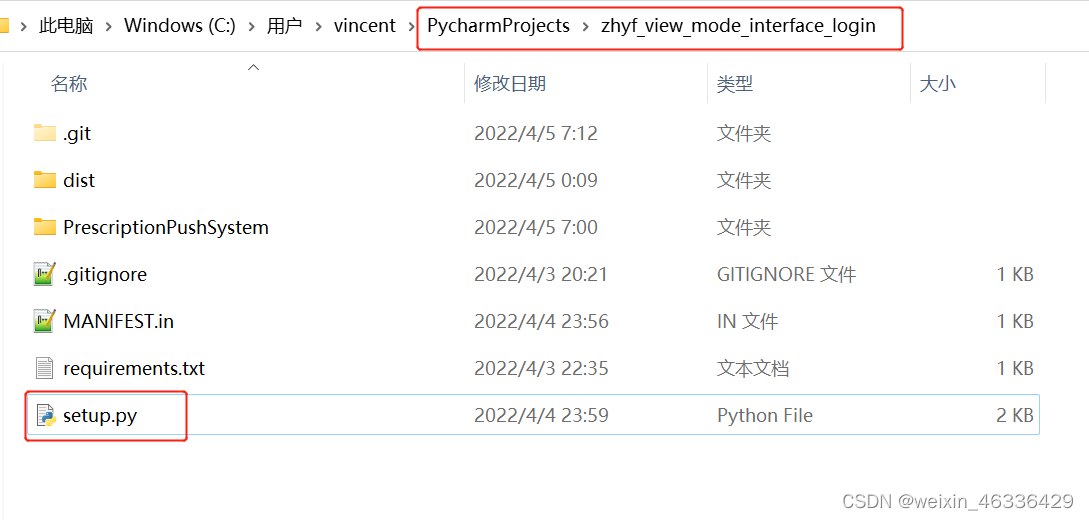Navigate to PycharmProjects in breadcrumb
1089x520 pixels.
[x=498, y=26]
